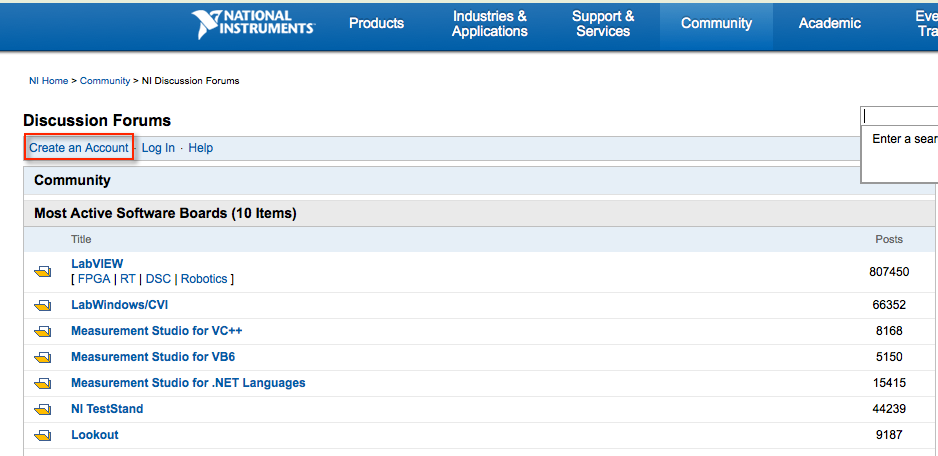Select the Community navigation tab

pos(716,24)
